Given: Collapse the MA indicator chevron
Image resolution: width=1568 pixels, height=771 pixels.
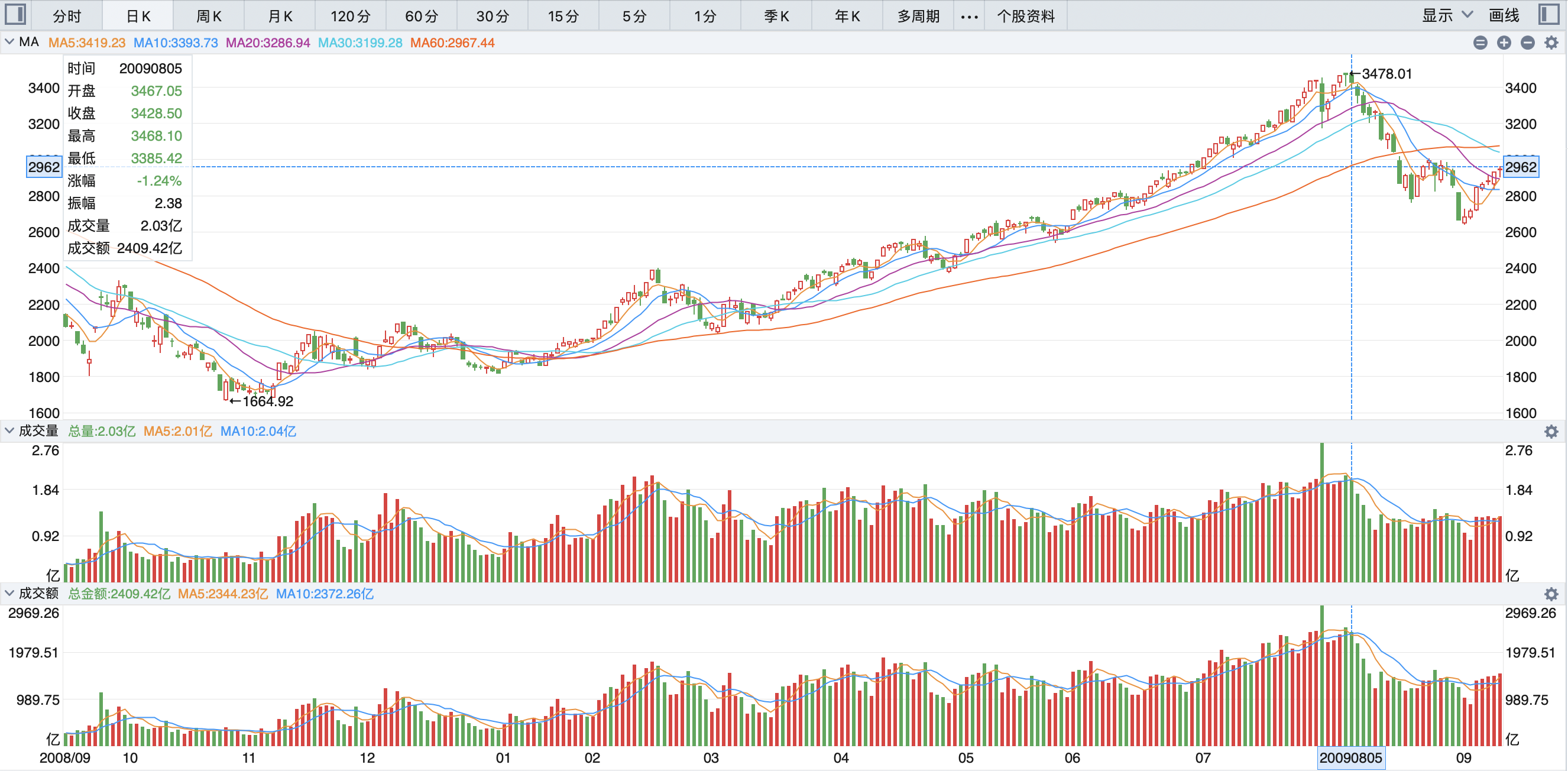Looking at the screenshot, I should pos(9,42).
